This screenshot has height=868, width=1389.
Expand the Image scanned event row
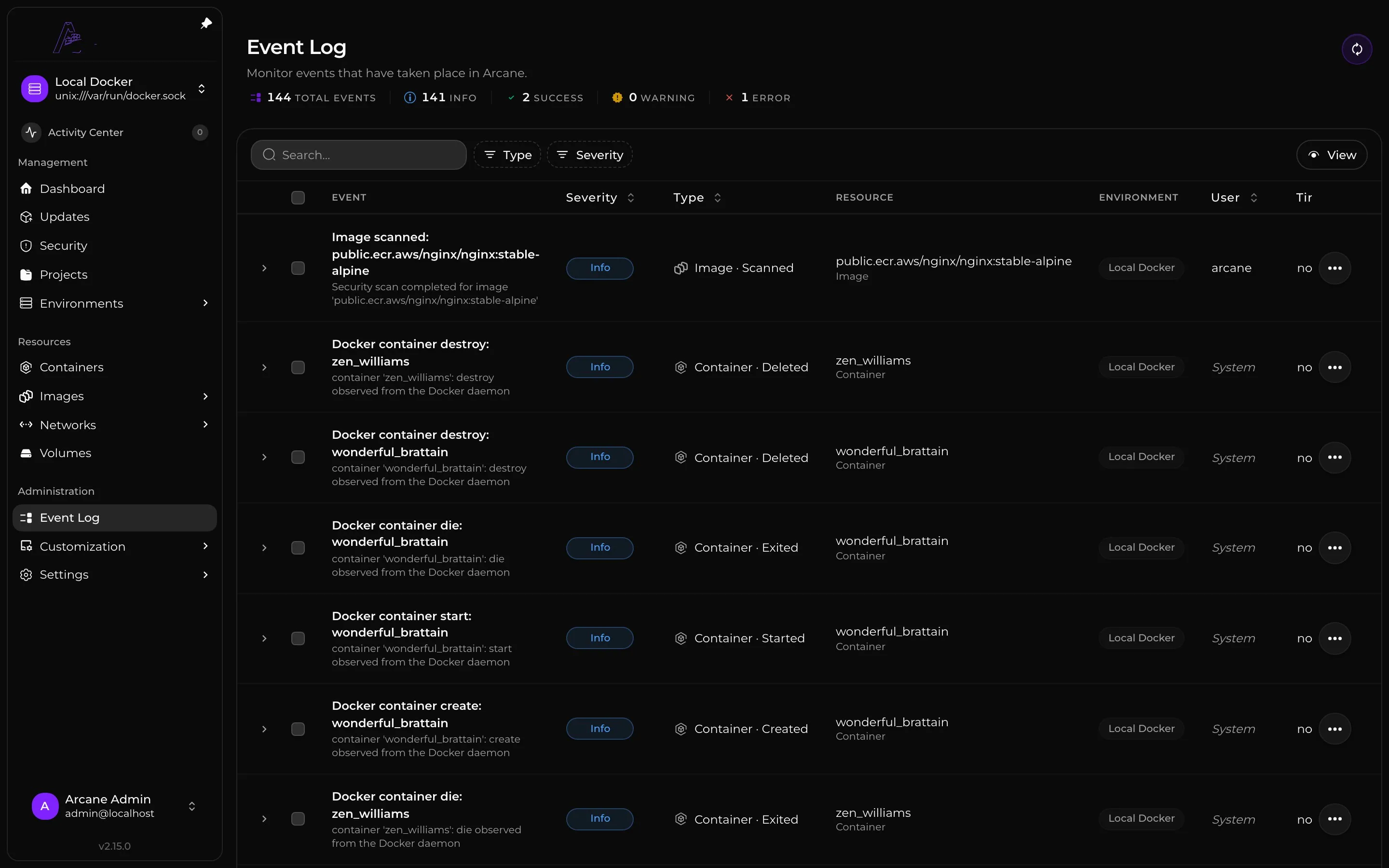pyautogui.click(x=264, y=268)
